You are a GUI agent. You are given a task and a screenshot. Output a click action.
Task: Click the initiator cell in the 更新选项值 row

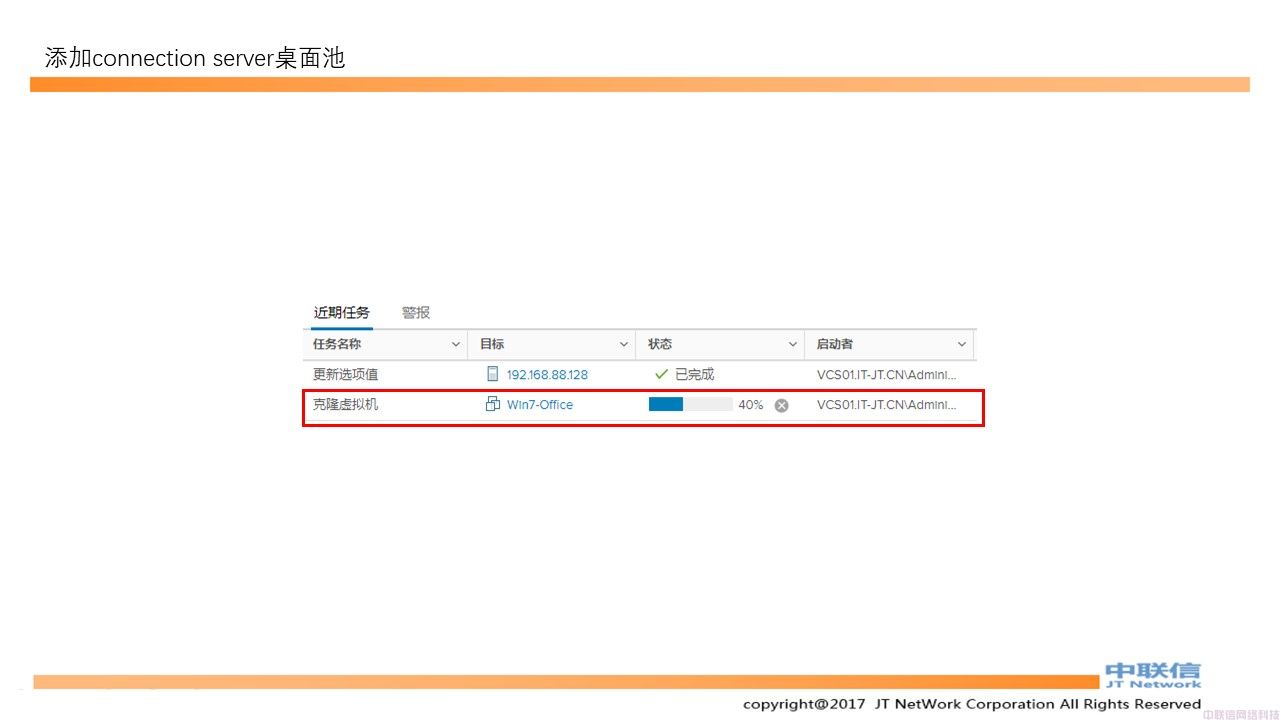887,375
